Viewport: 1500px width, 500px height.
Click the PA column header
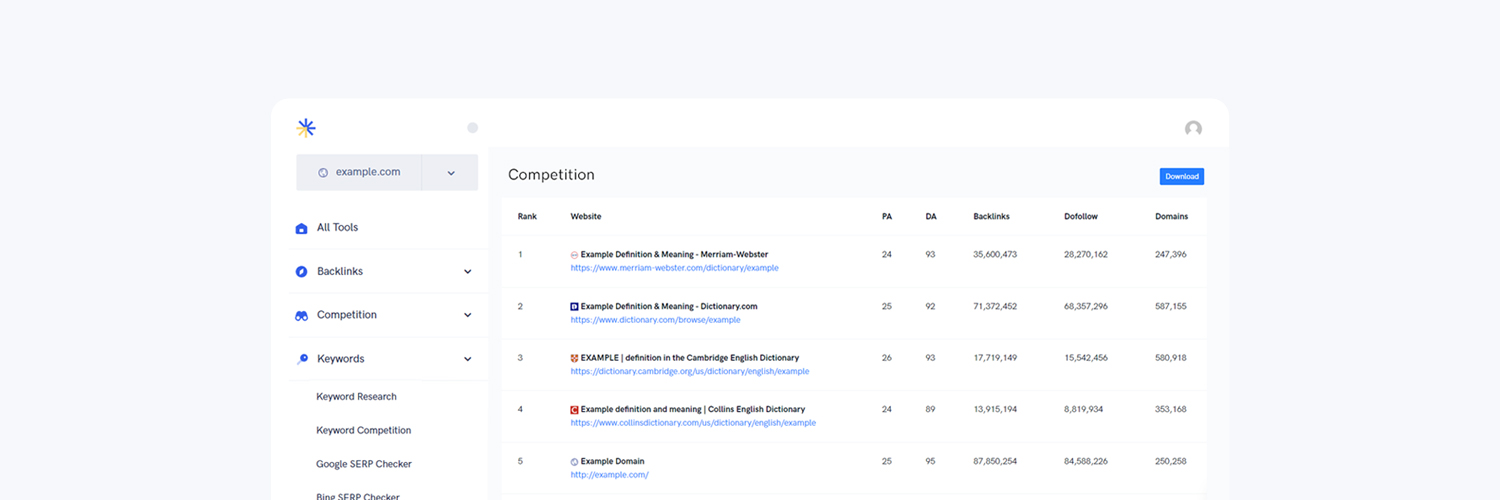[887, 217]
